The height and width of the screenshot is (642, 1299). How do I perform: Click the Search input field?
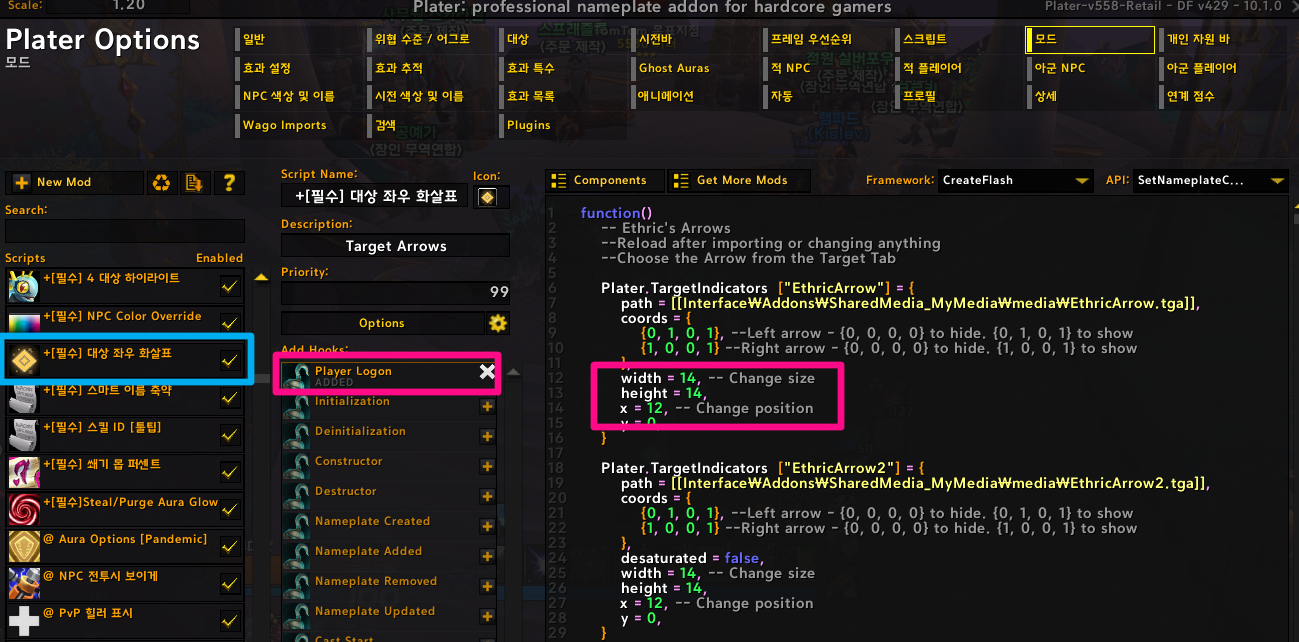[125, 231]
